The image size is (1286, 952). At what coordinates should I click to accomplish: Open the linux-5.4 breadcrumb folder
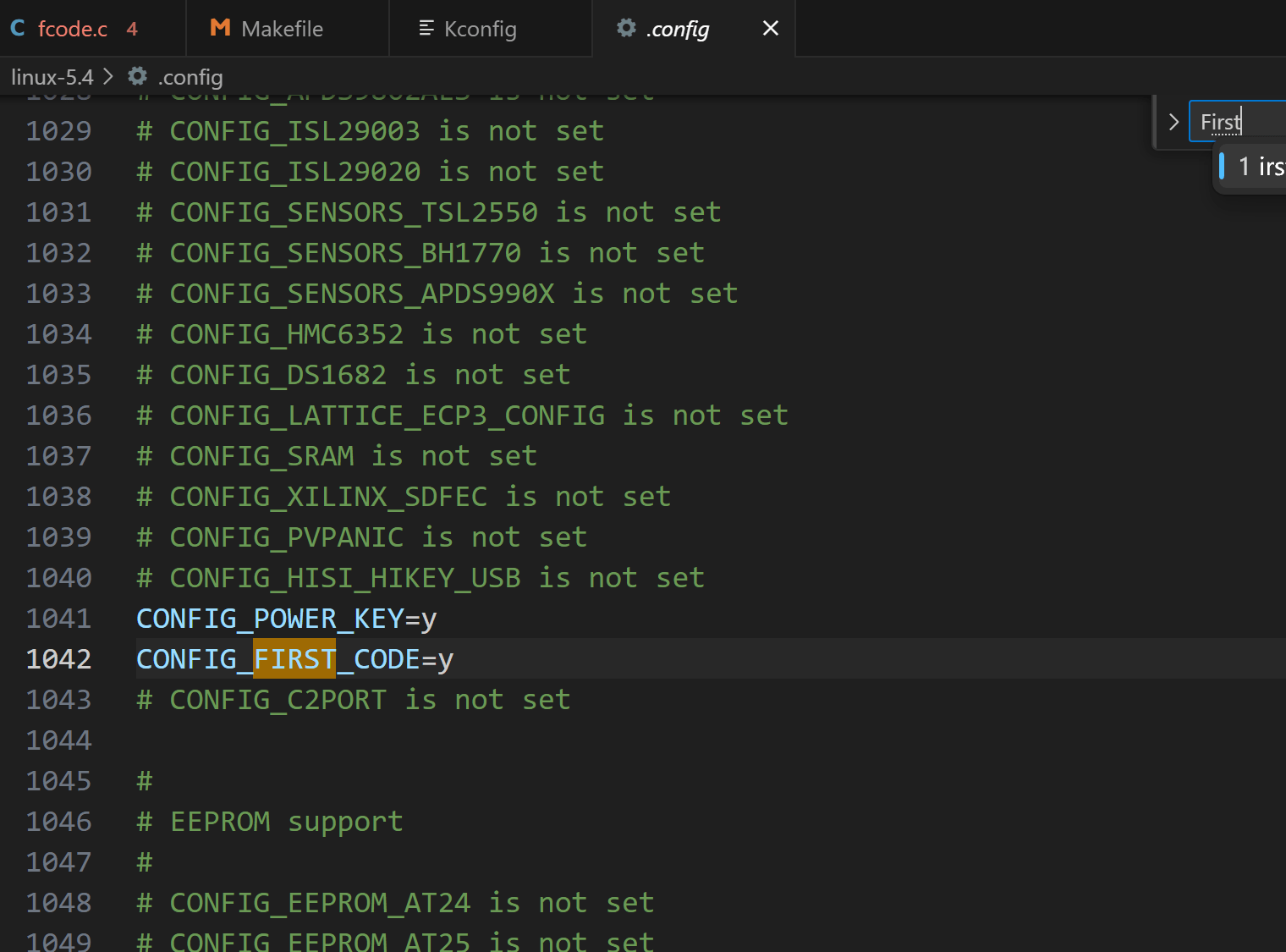(x=52, y=77)
